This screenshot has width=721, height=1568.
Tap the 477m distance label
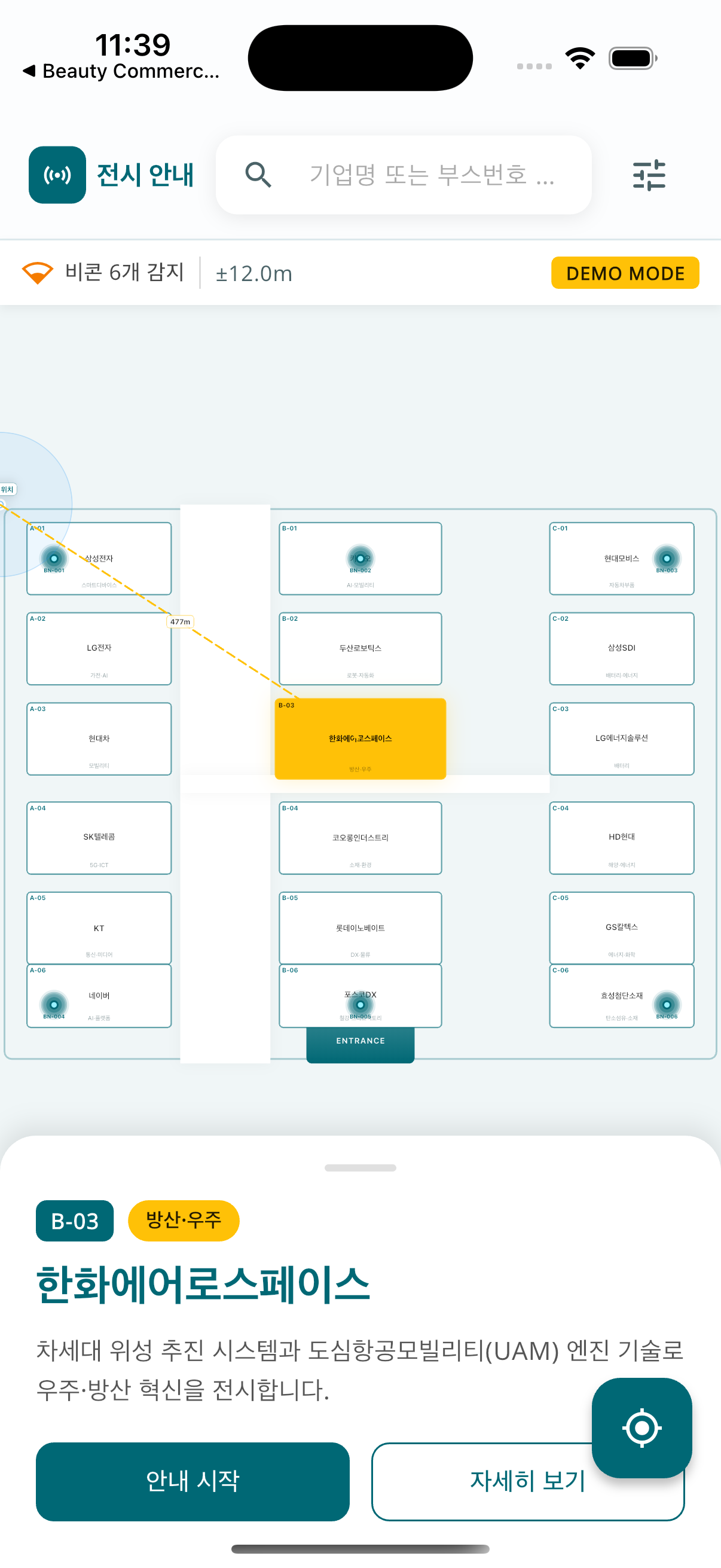coord(180,621)
